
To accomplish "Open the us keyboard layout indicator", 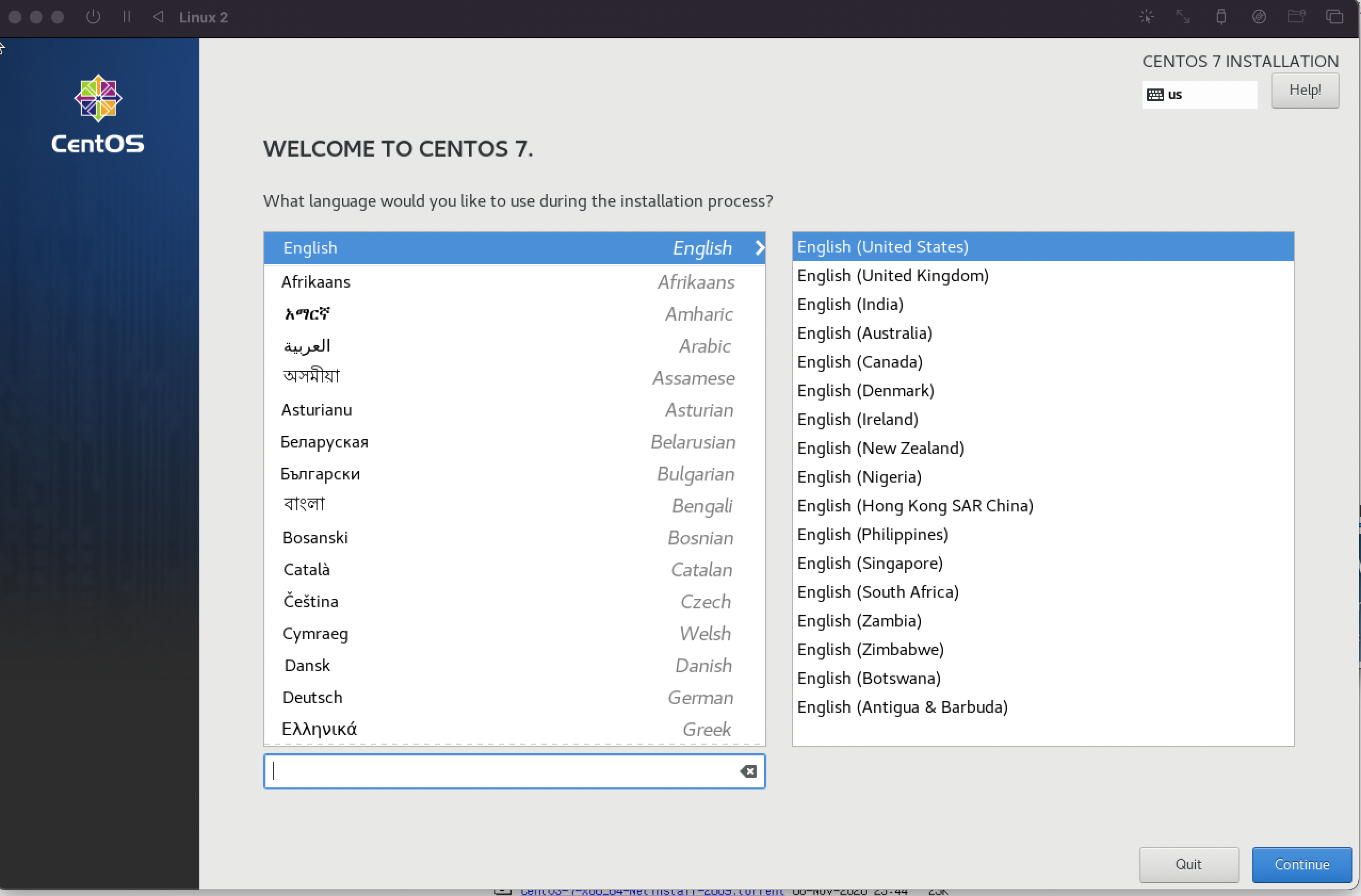I will pyautogui.click(x=1199, y=95).
